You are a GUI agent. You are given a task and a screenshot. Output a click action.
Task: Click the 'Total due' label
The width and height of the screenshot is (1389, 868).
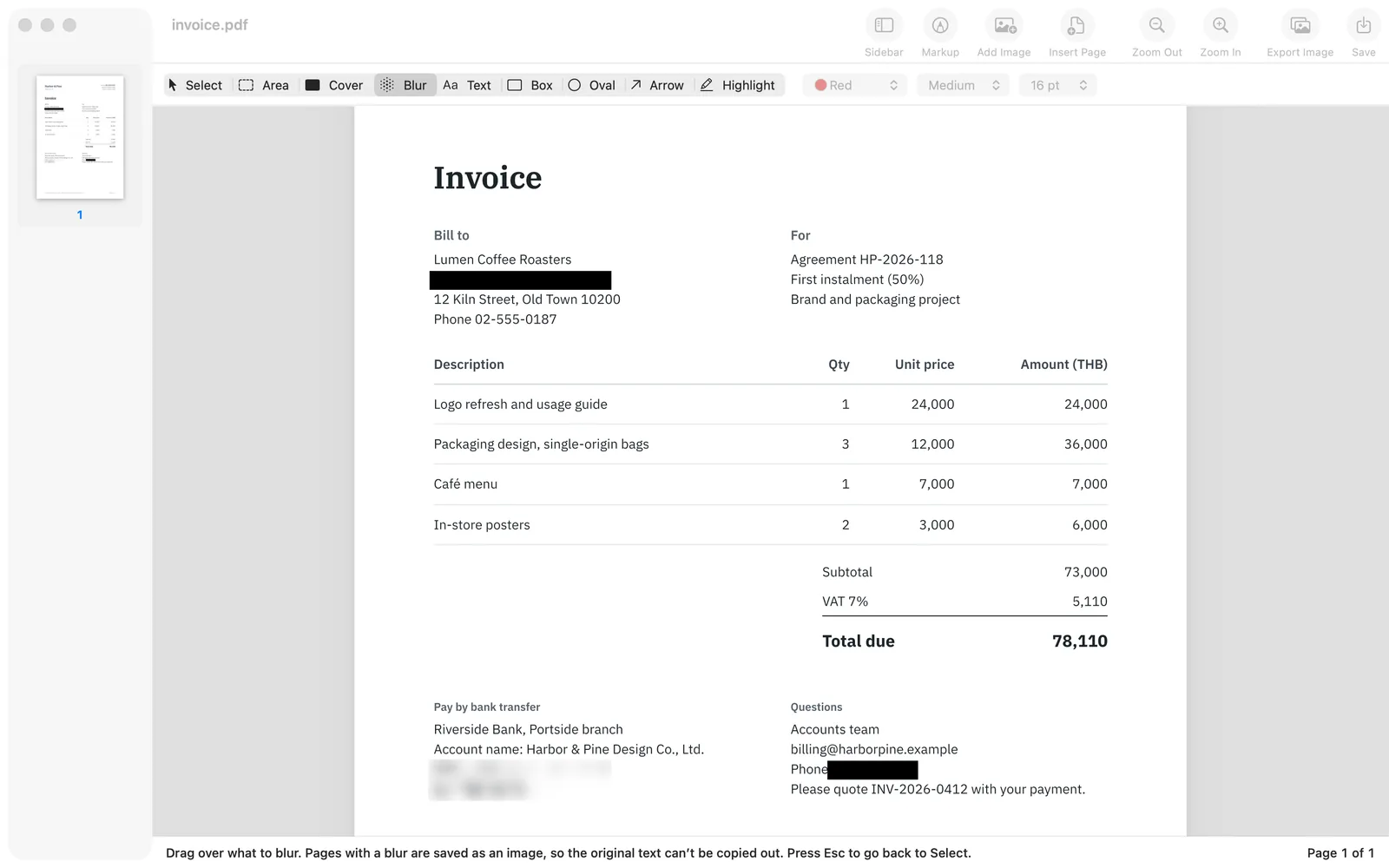click(858, 641)
